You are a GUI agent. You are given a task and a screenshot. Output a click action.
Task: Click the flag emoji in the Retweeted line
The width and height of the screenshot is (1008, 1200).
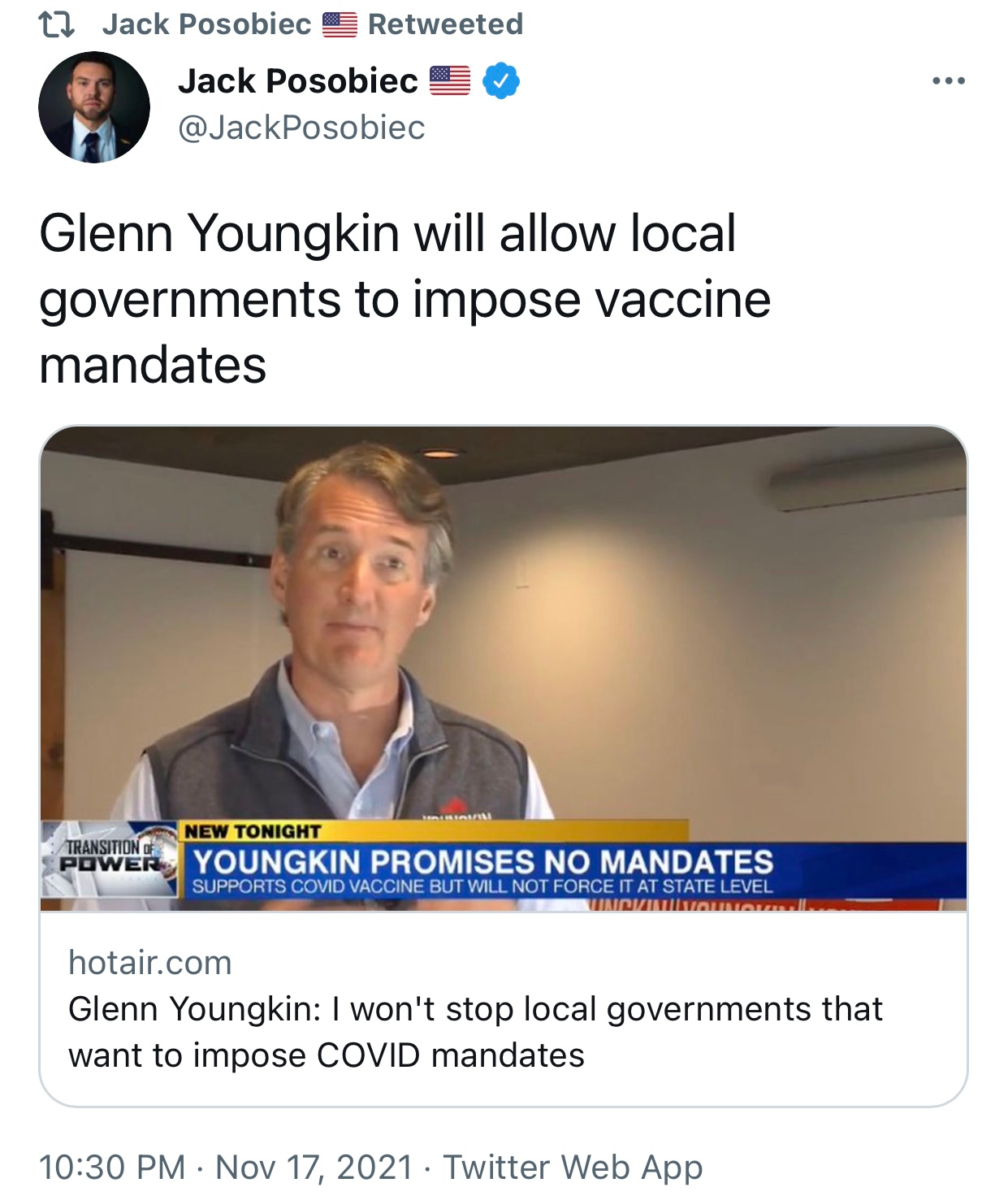[x=340, y=24]
